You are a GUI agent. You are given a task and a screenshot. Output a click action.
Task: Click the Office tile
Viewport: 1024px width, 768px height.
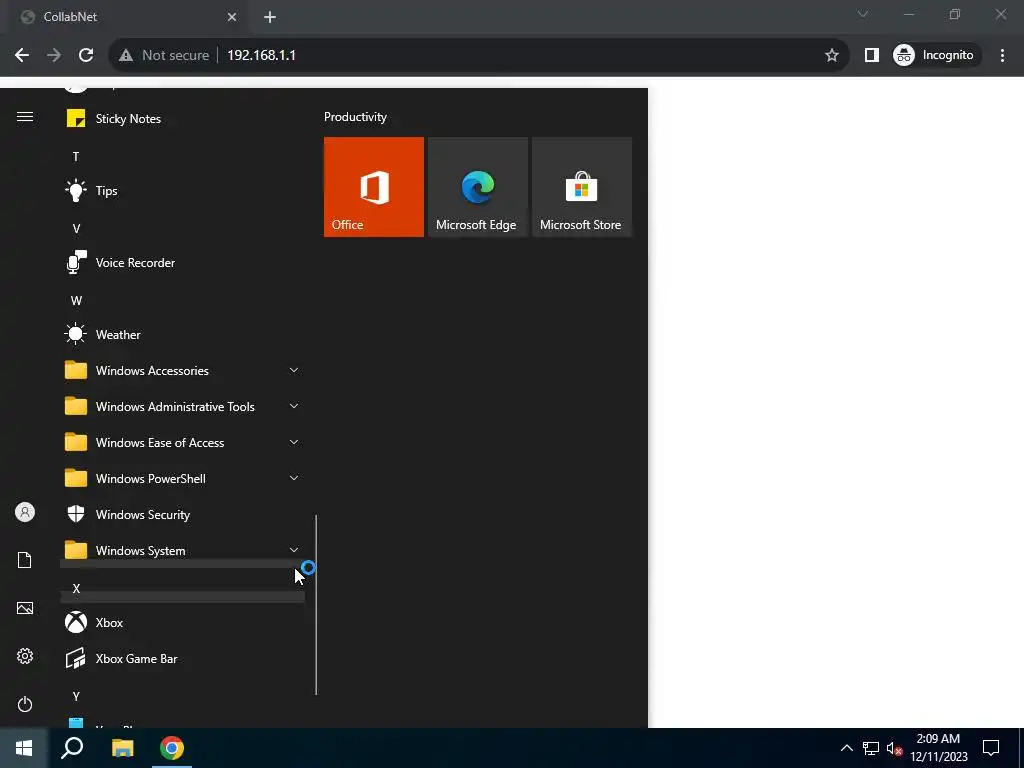(374, 187)
